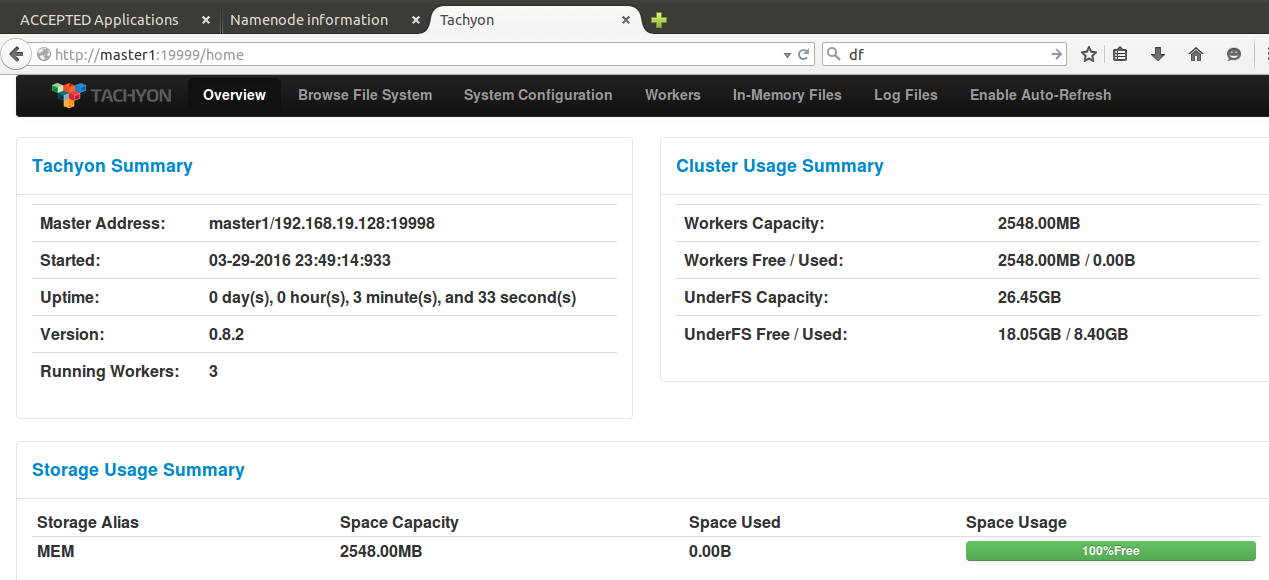Click the UnderFS Capacity label
Viewport: 1269px width, 580px height.
[x=756, y=297]
